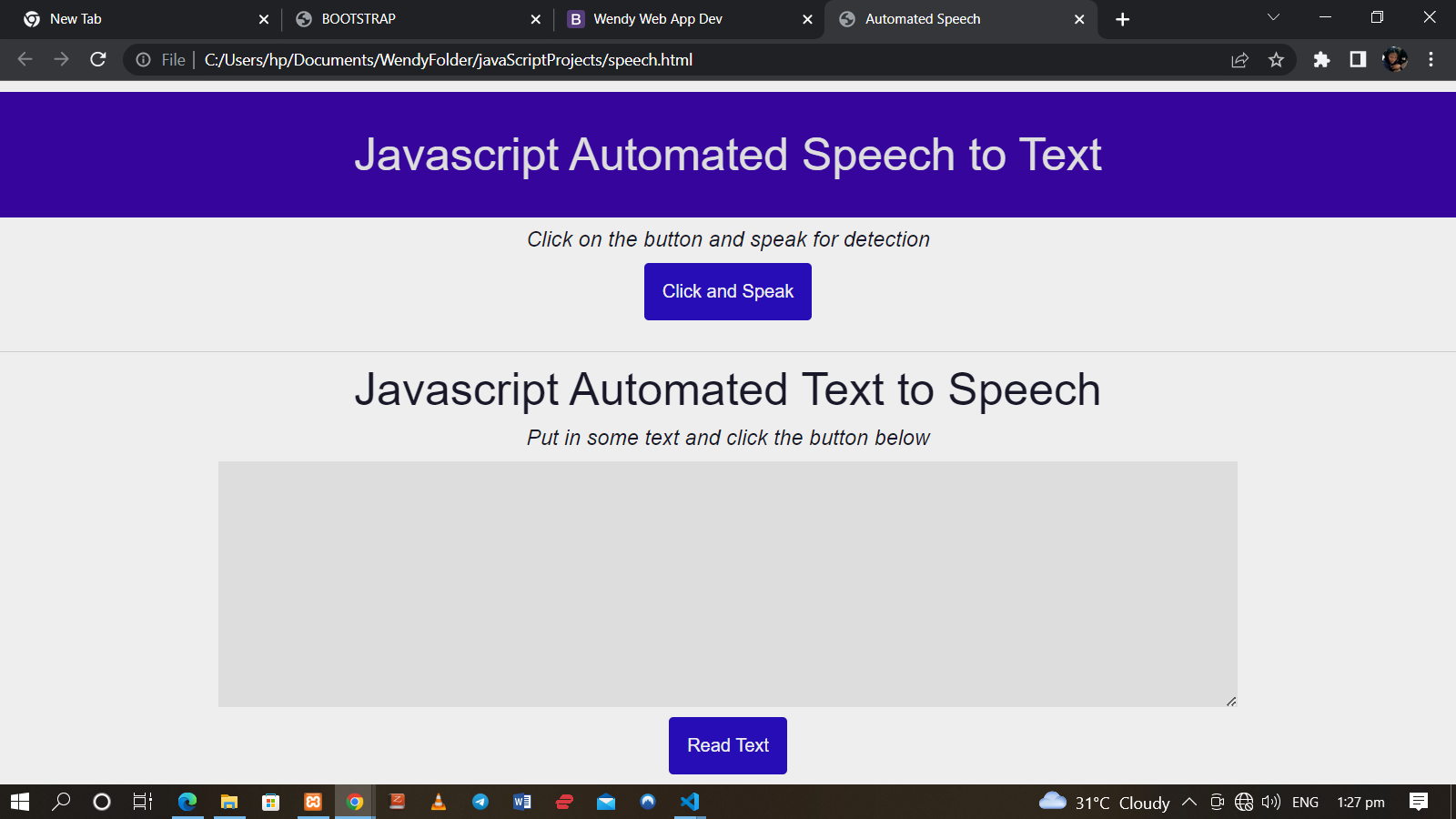Toggle the volume icon in system tray
The height and width of the screenshot is (819, 1456).
pos(1270,802)
